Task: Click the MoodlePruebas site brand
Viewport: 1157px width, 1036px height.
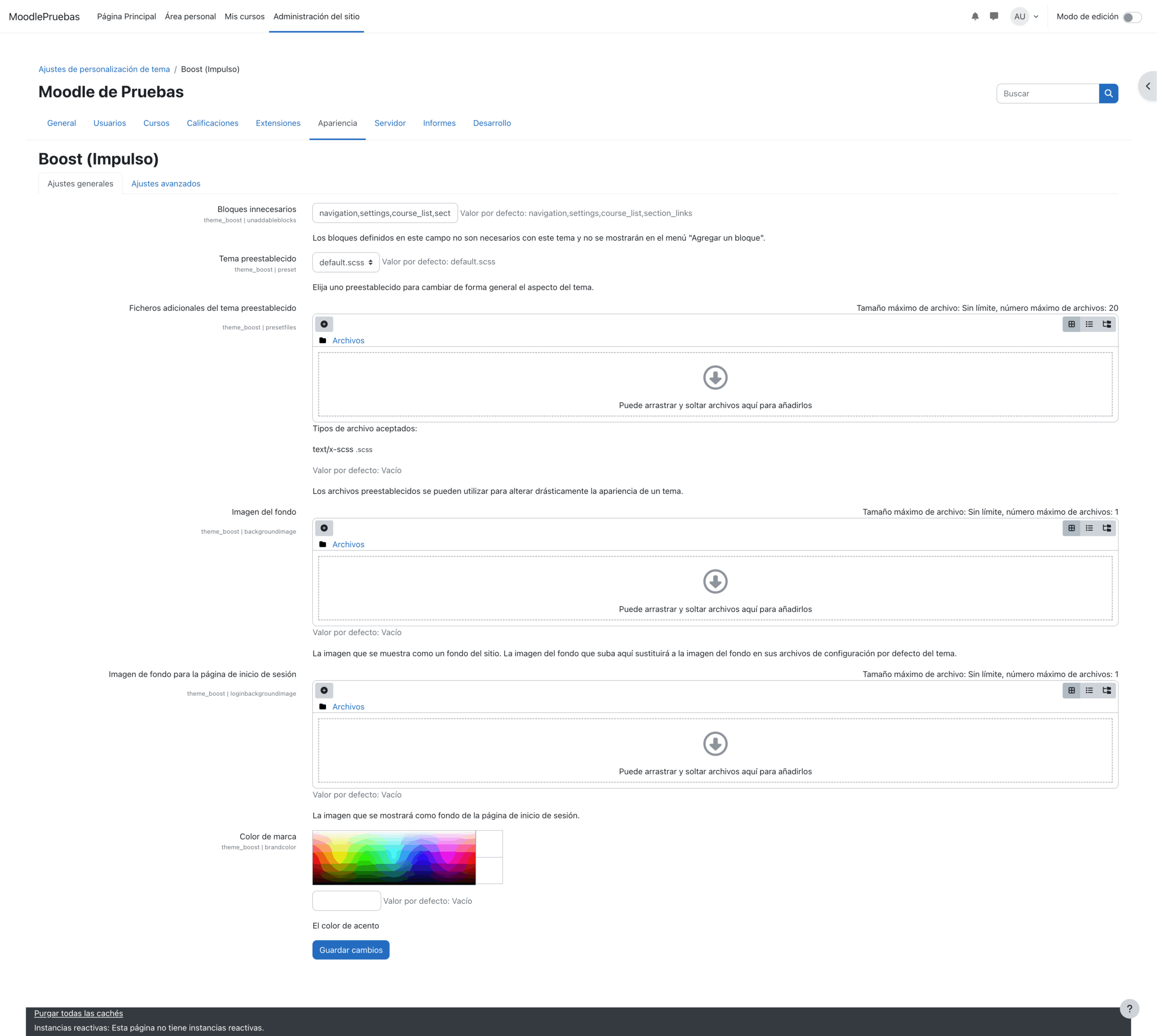Action: 44,17
